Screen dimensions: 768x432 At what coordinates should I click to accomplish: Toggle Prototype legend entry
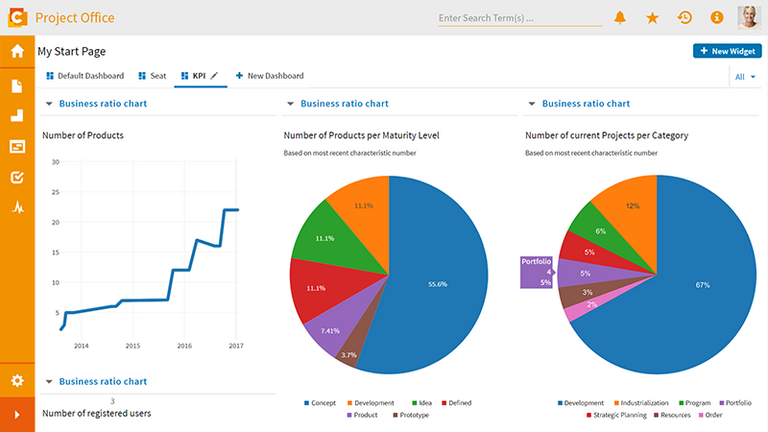(410, 415)
